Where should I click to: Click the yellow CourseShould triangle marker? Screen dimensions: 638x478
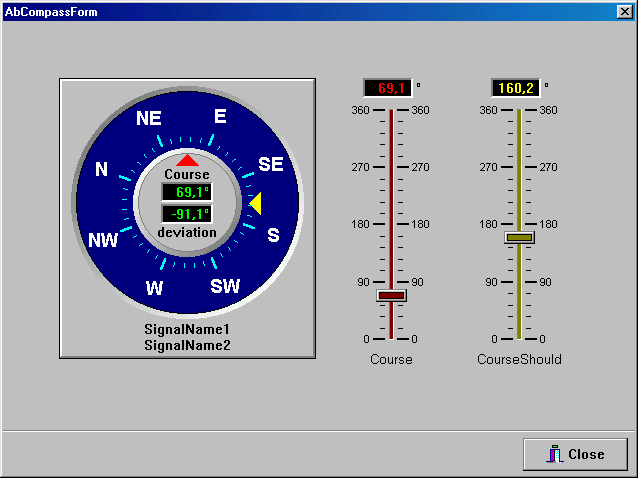[255, 203]
